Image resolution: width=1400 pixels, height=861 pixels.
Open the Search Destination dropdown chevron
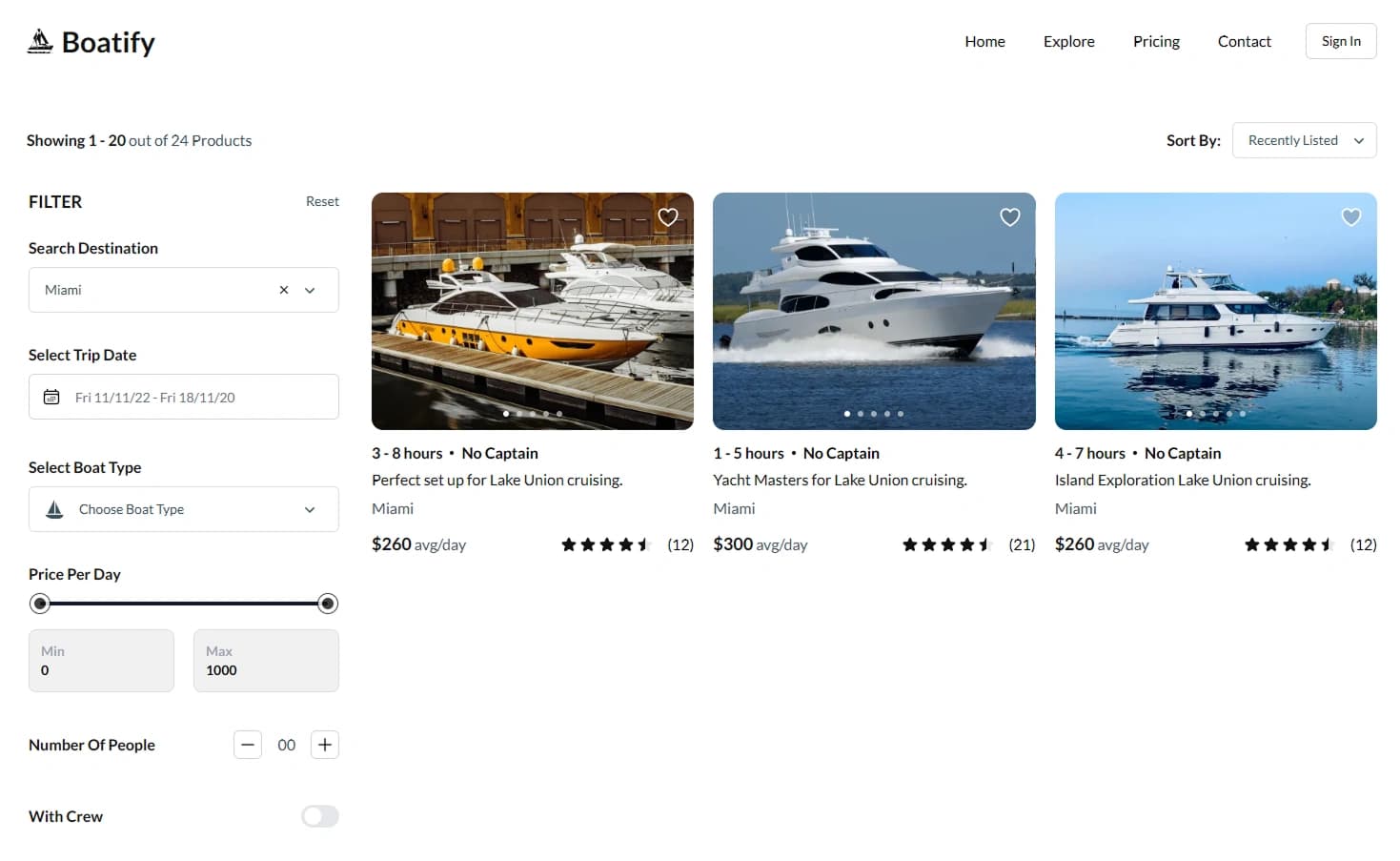[309, 290]
